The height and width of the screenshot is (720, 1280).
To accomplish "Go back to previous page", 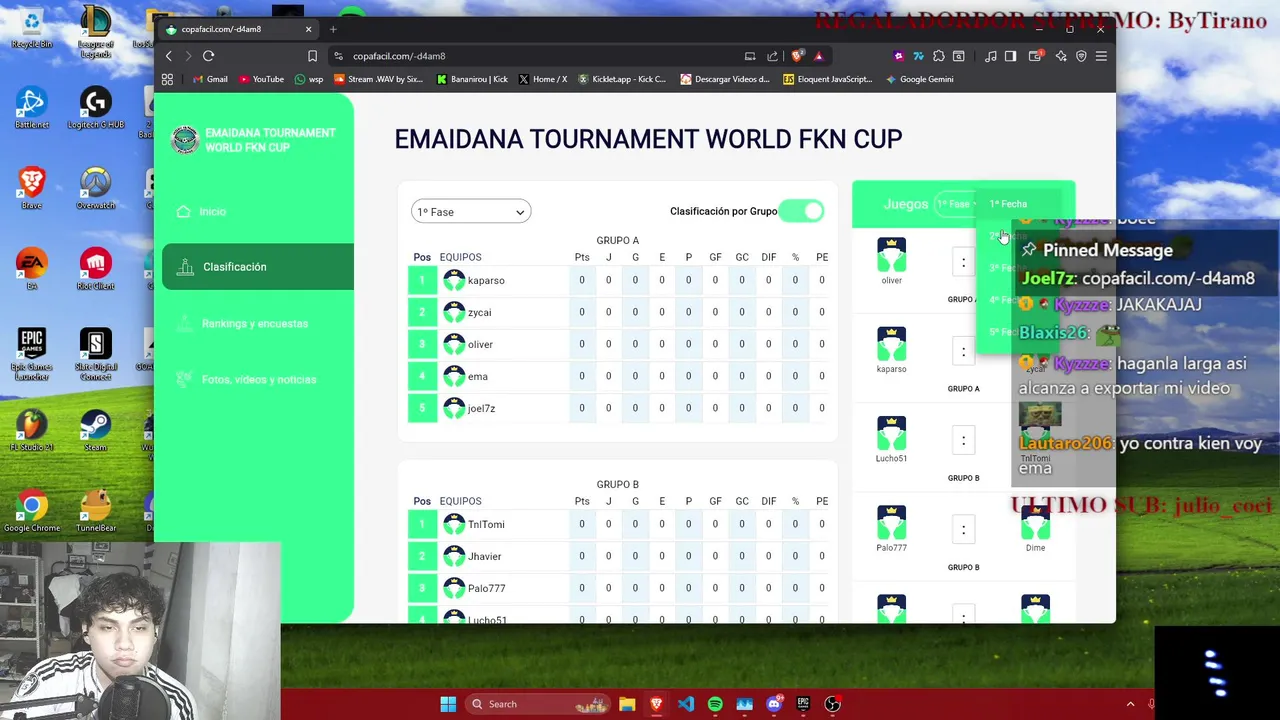I will (168, 56).
